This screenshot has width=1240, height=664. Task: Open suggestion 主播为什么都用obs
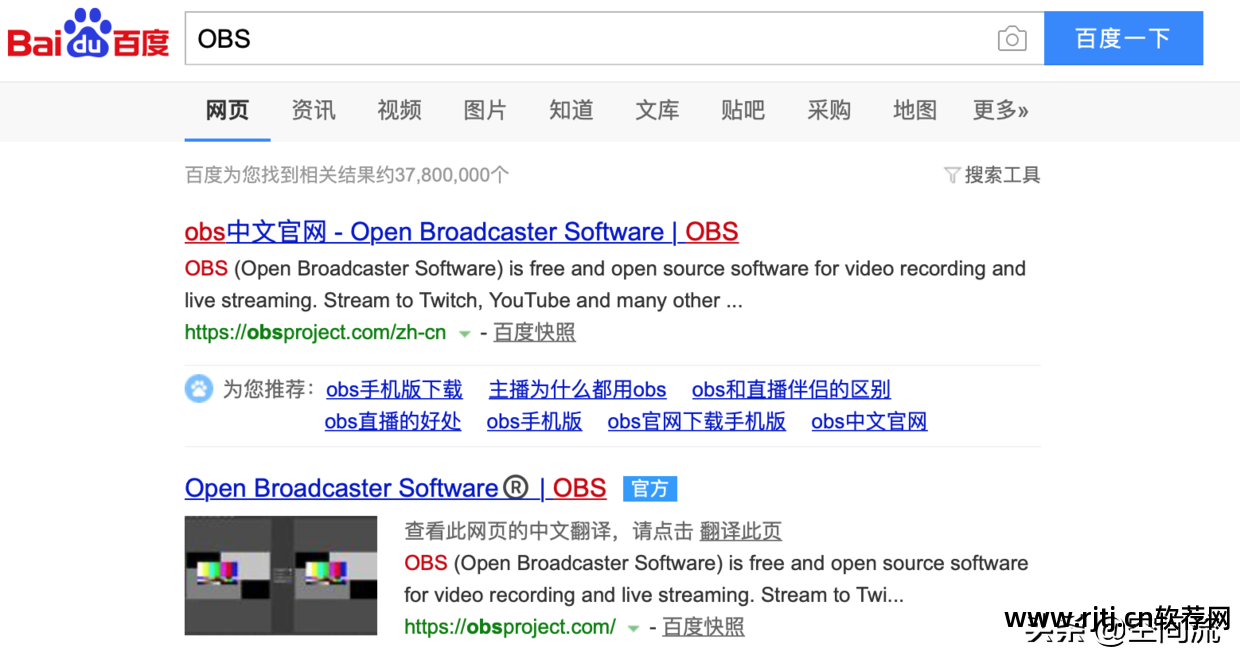577,389
